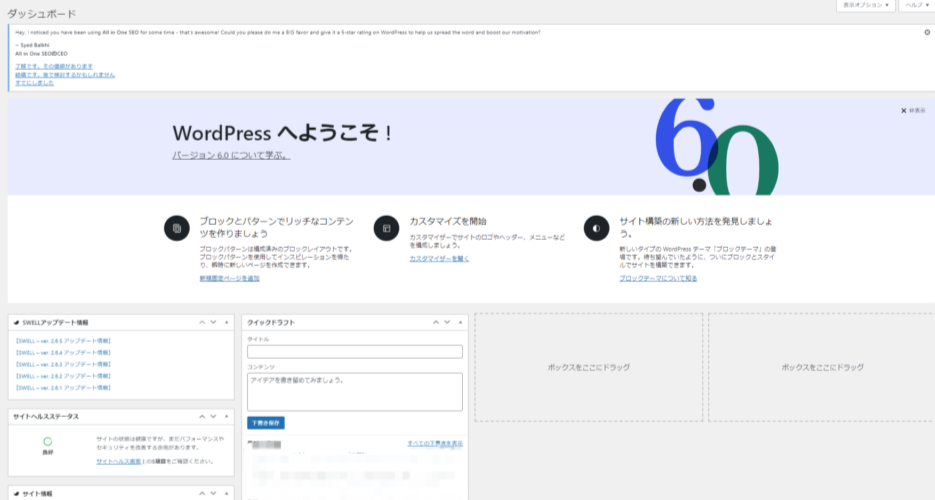
Task: Click the クイックドラフト widget title
Action: [x=271, y=322]
